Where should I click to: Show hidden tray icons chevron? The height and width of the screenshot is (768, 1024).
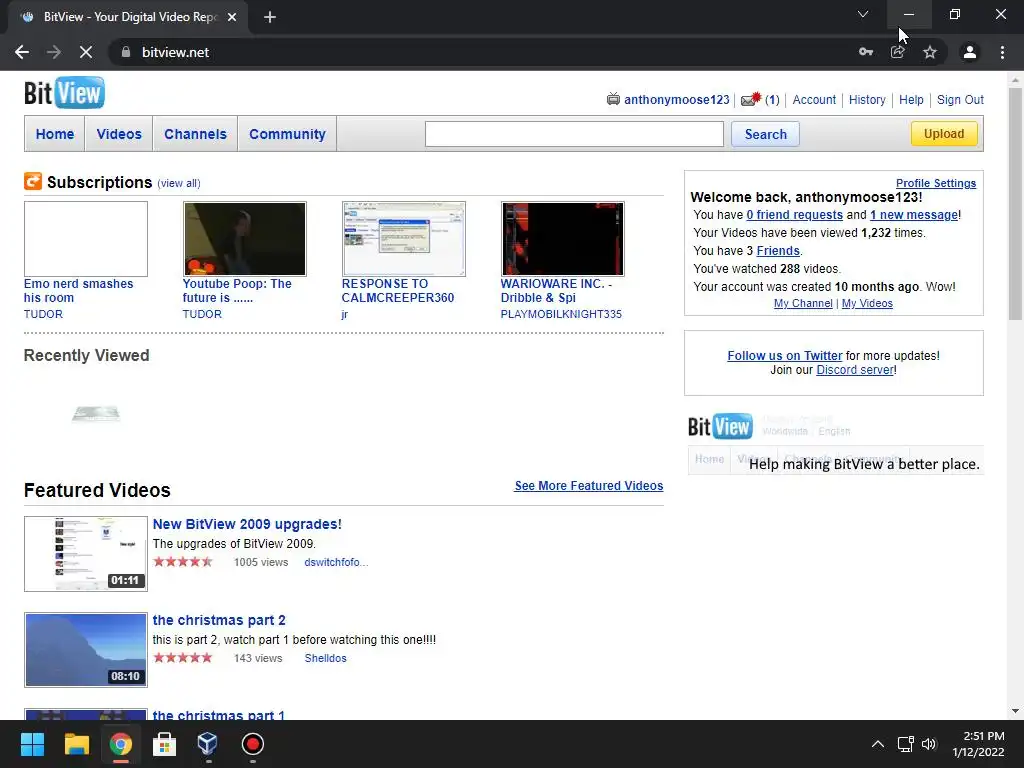(x=878, y=744)
